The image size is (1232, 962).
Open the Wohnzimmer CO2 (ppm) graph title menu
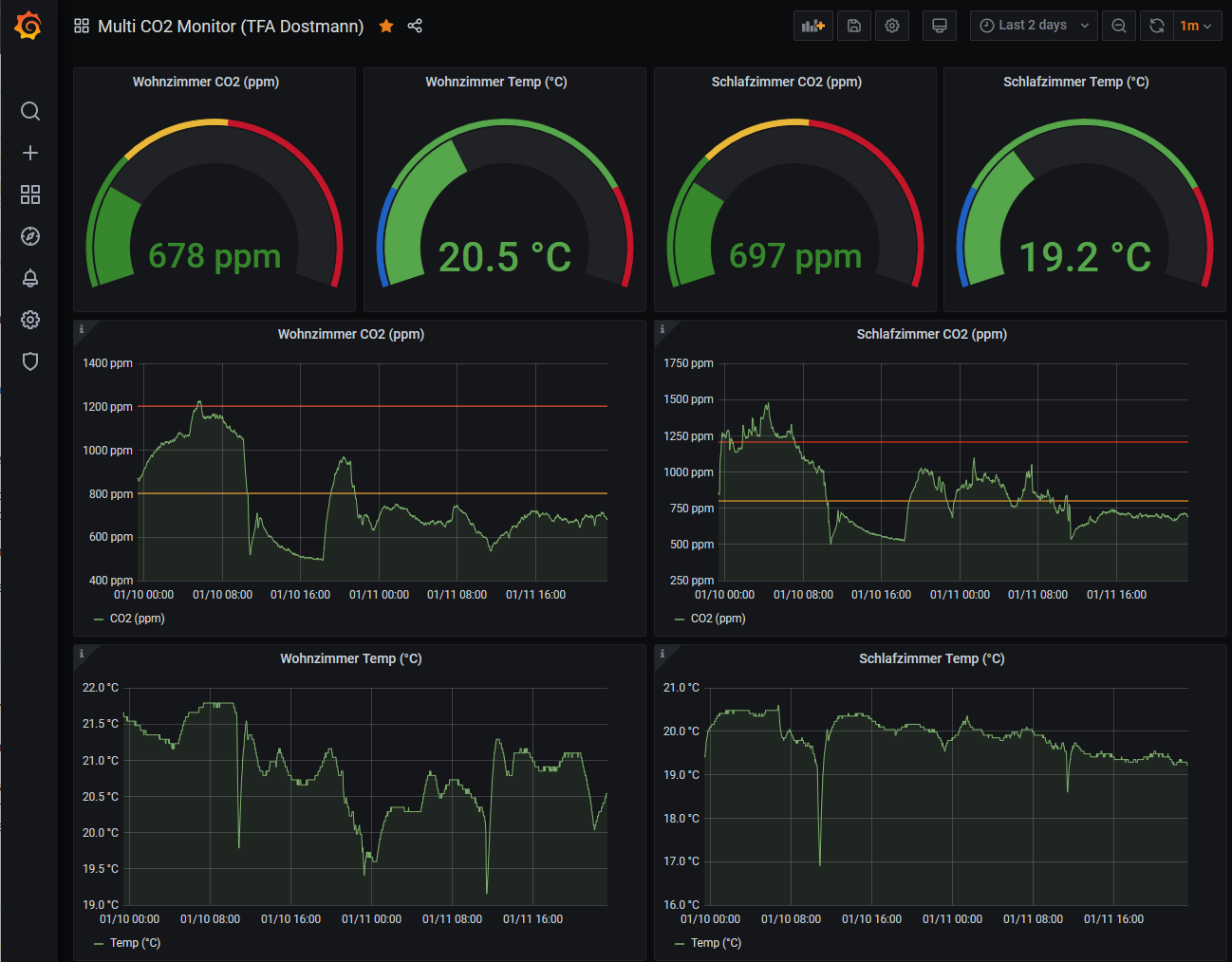tap(350, 334)
